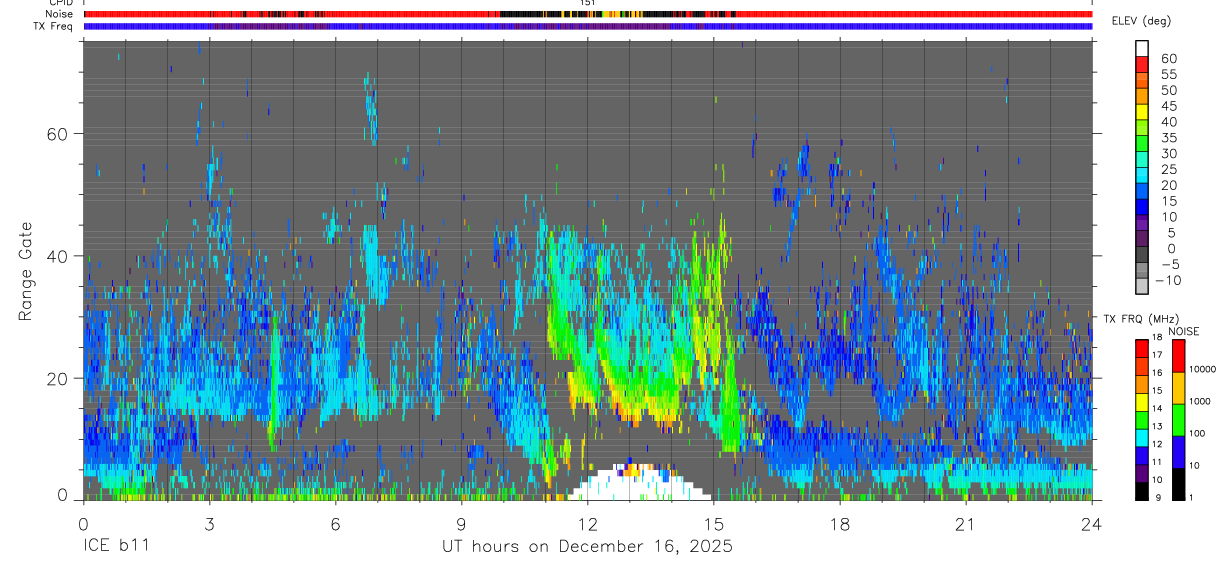Click the NOISE legend label 10000
The width and height of the screenshot is (1228, 567).
[1204, 369]
